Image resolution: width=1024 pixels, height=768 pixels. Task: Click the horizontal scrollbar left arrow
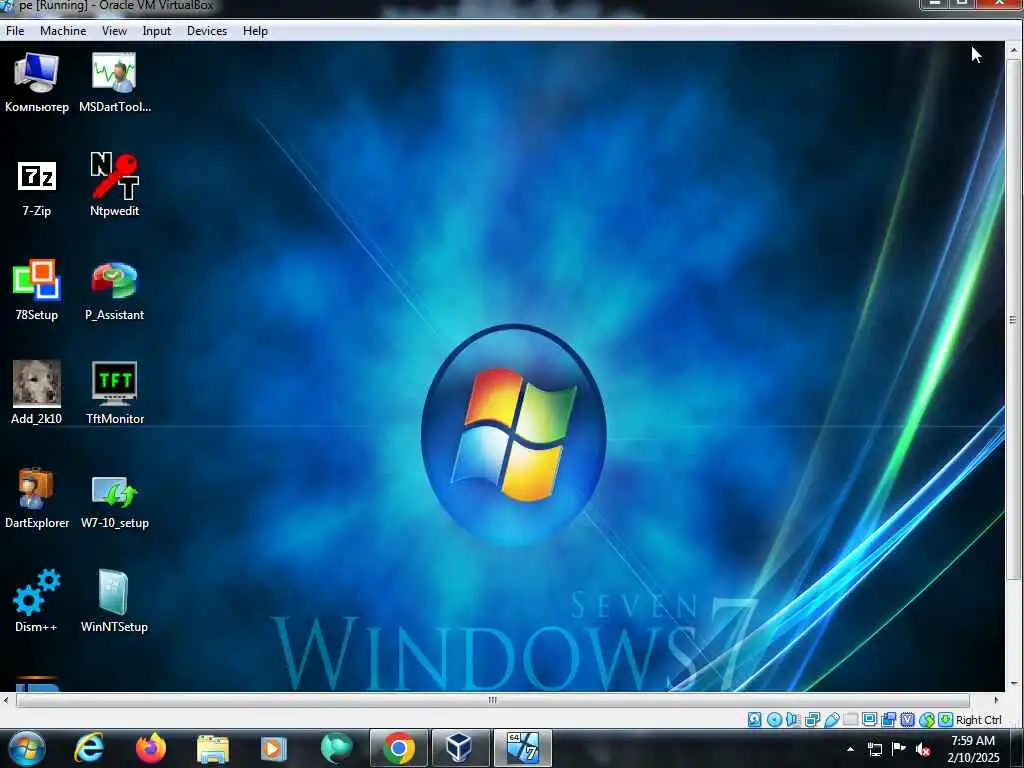[6, 700]
